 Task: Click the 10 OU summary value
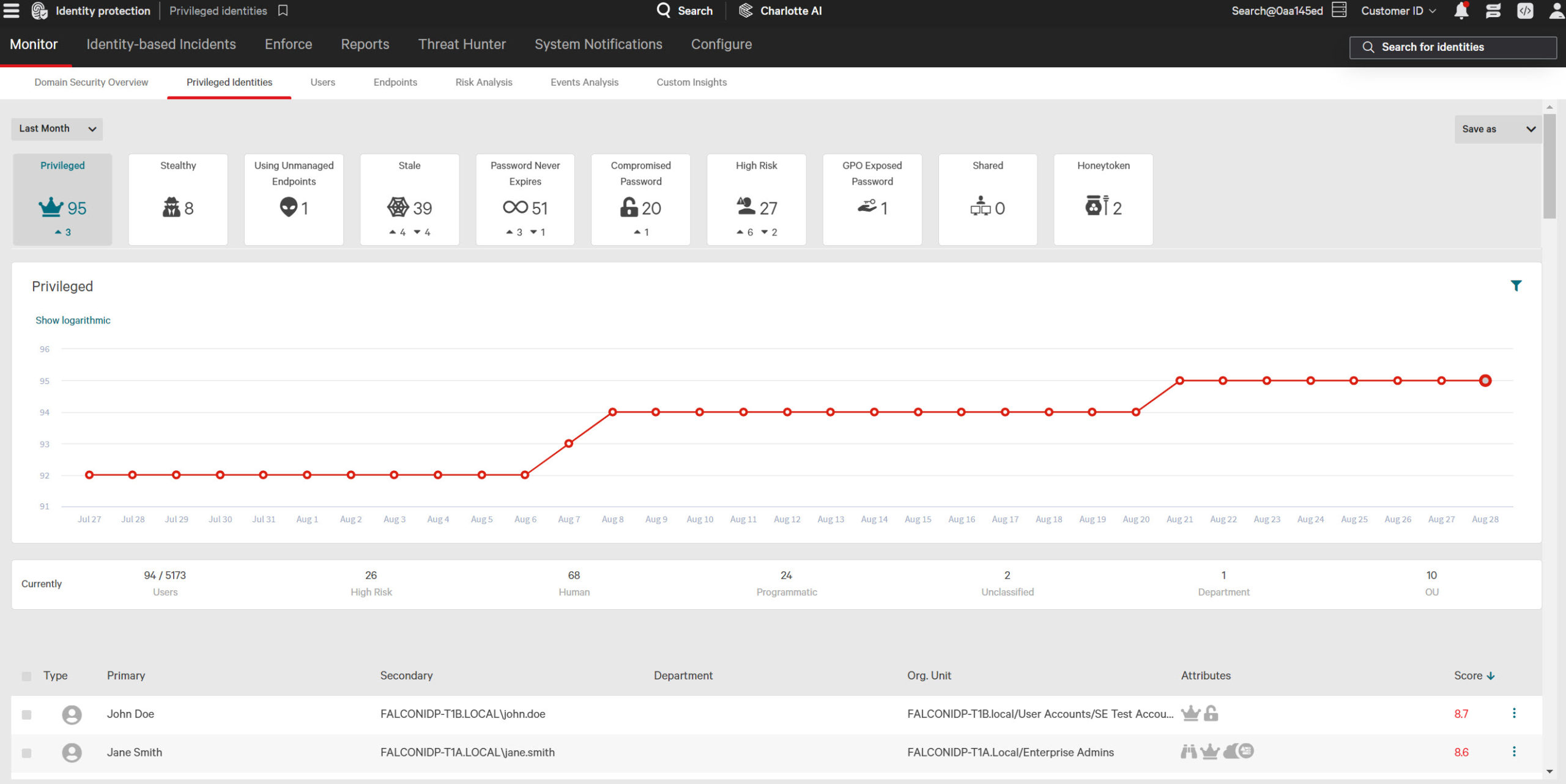pyautogui.click(x=1431, y=575)
